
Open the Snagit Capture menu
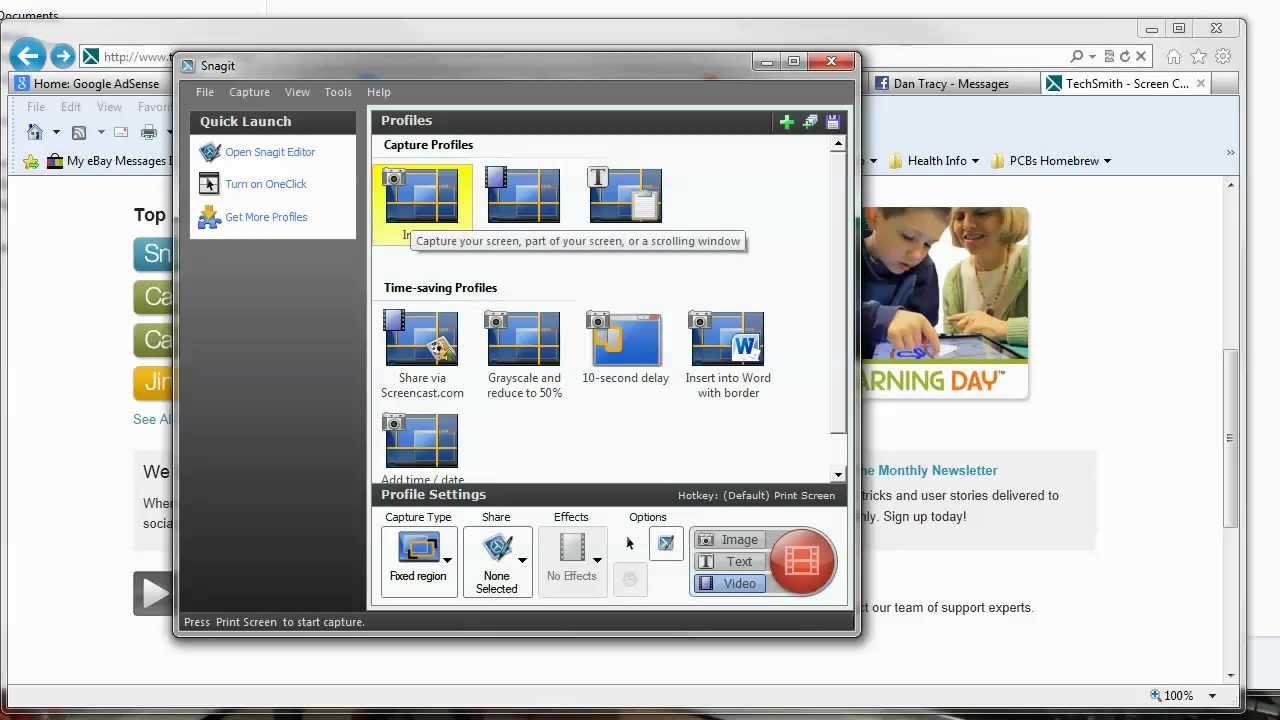(x=249, y=92)
